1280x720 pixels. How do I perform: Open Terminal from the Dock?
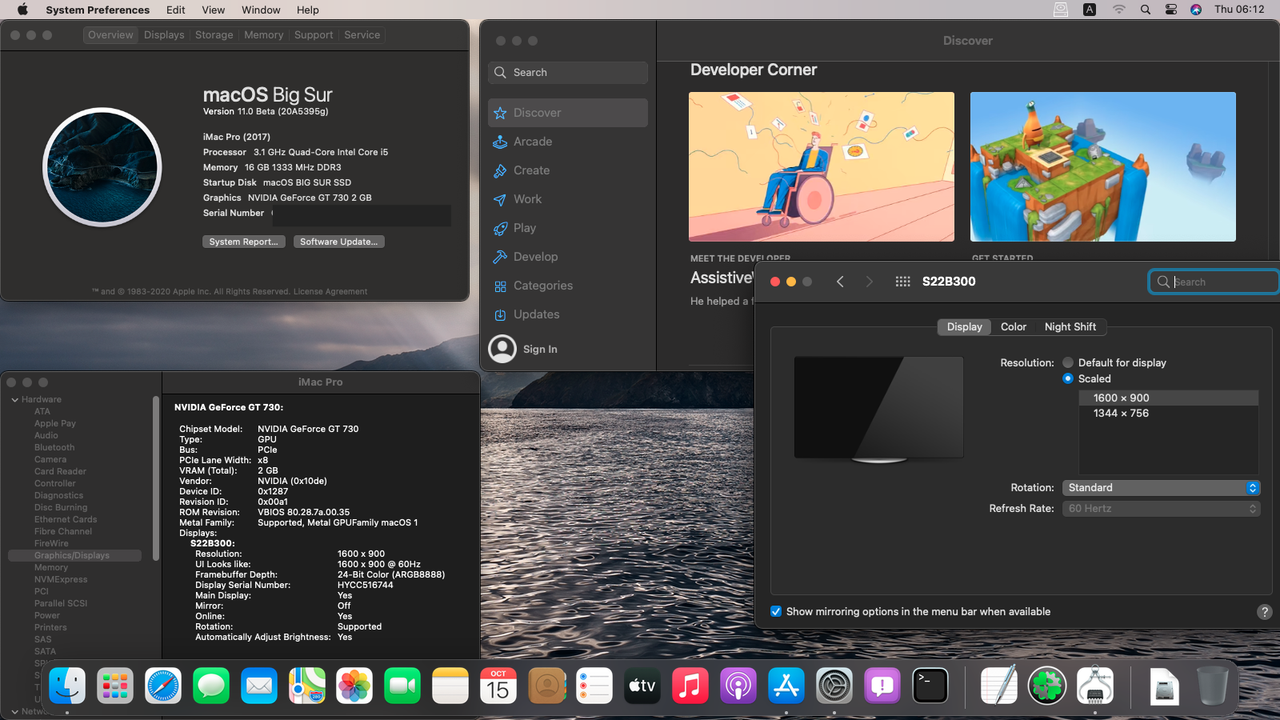click(930, 686)
